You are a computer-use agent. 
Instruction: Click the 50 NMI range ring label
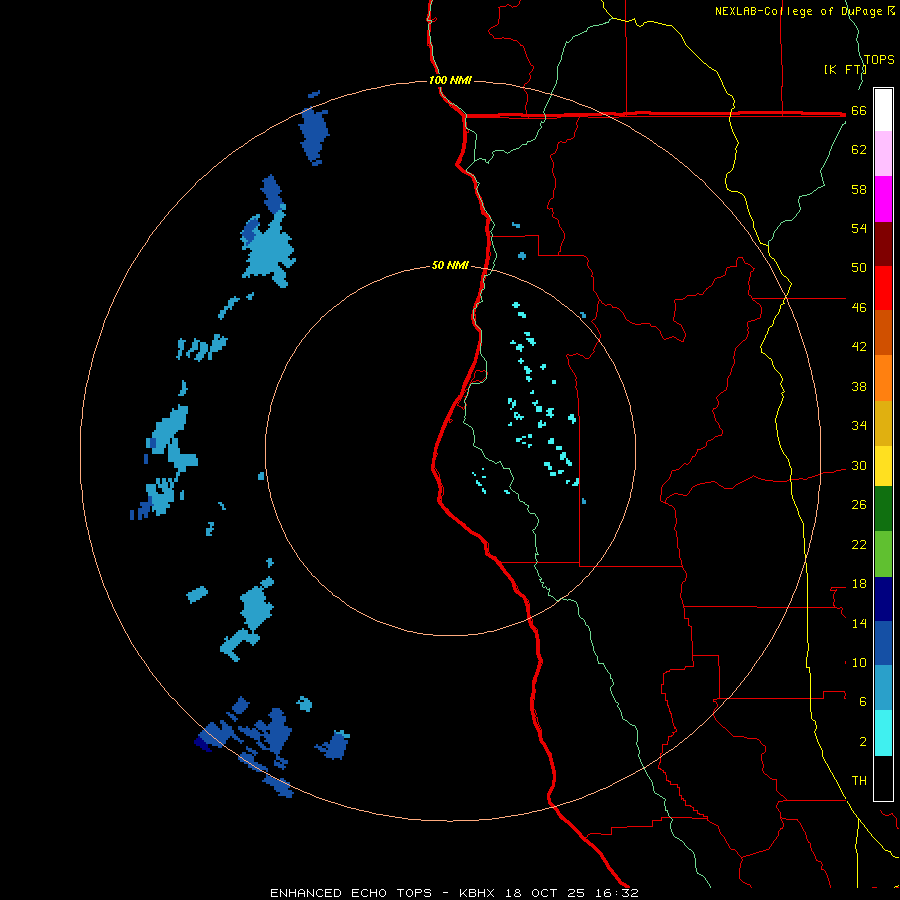point(450,265)
